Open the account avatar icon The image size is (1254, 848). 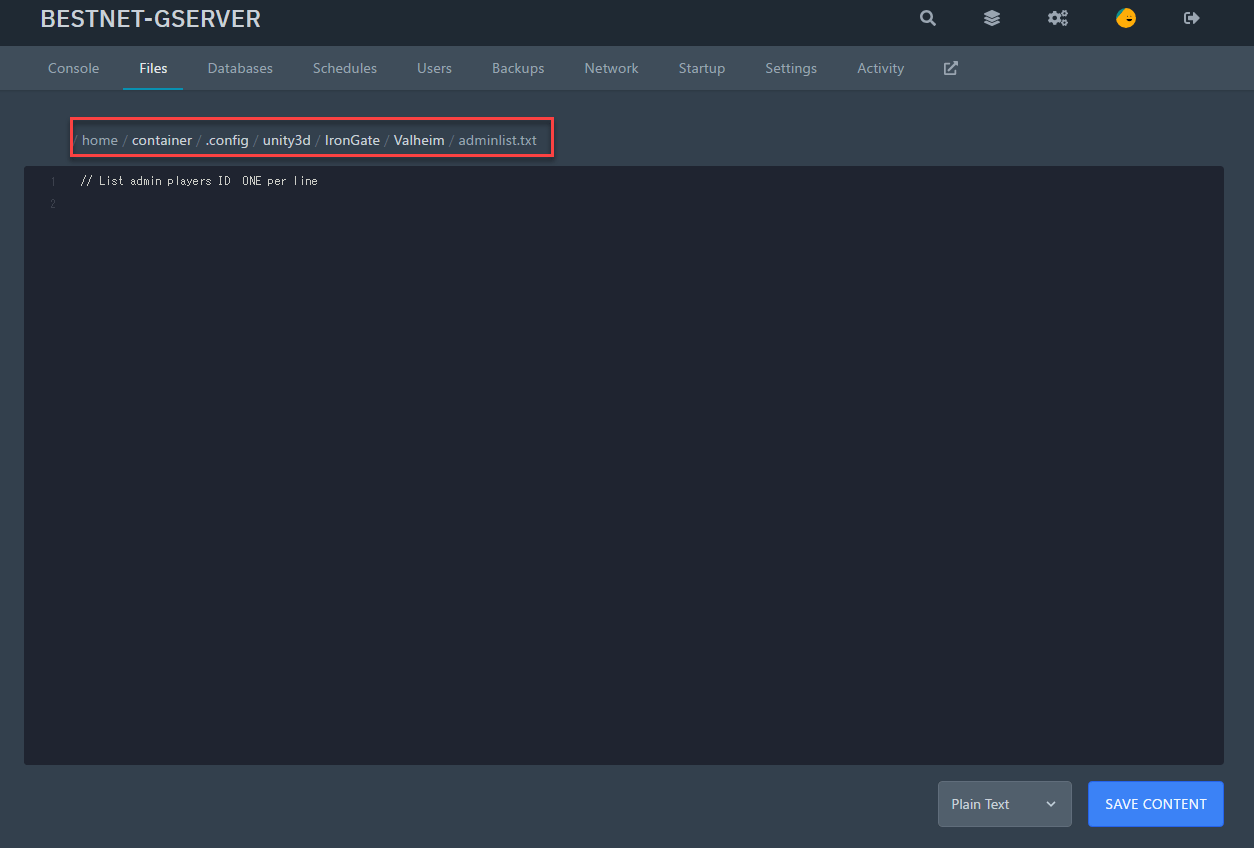click(1126, 18)
